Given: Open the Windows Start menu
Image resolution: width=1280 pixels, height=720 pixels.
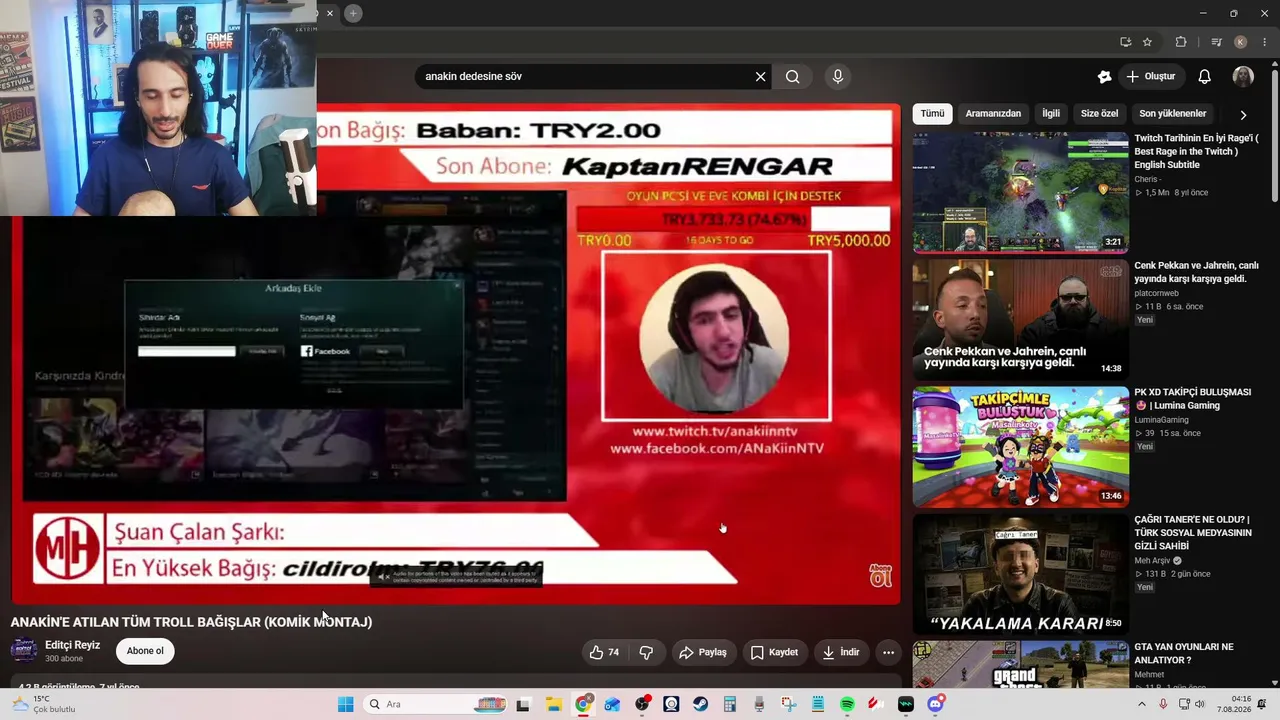Looking at the screenshot, I should click(x=345, y=704).
